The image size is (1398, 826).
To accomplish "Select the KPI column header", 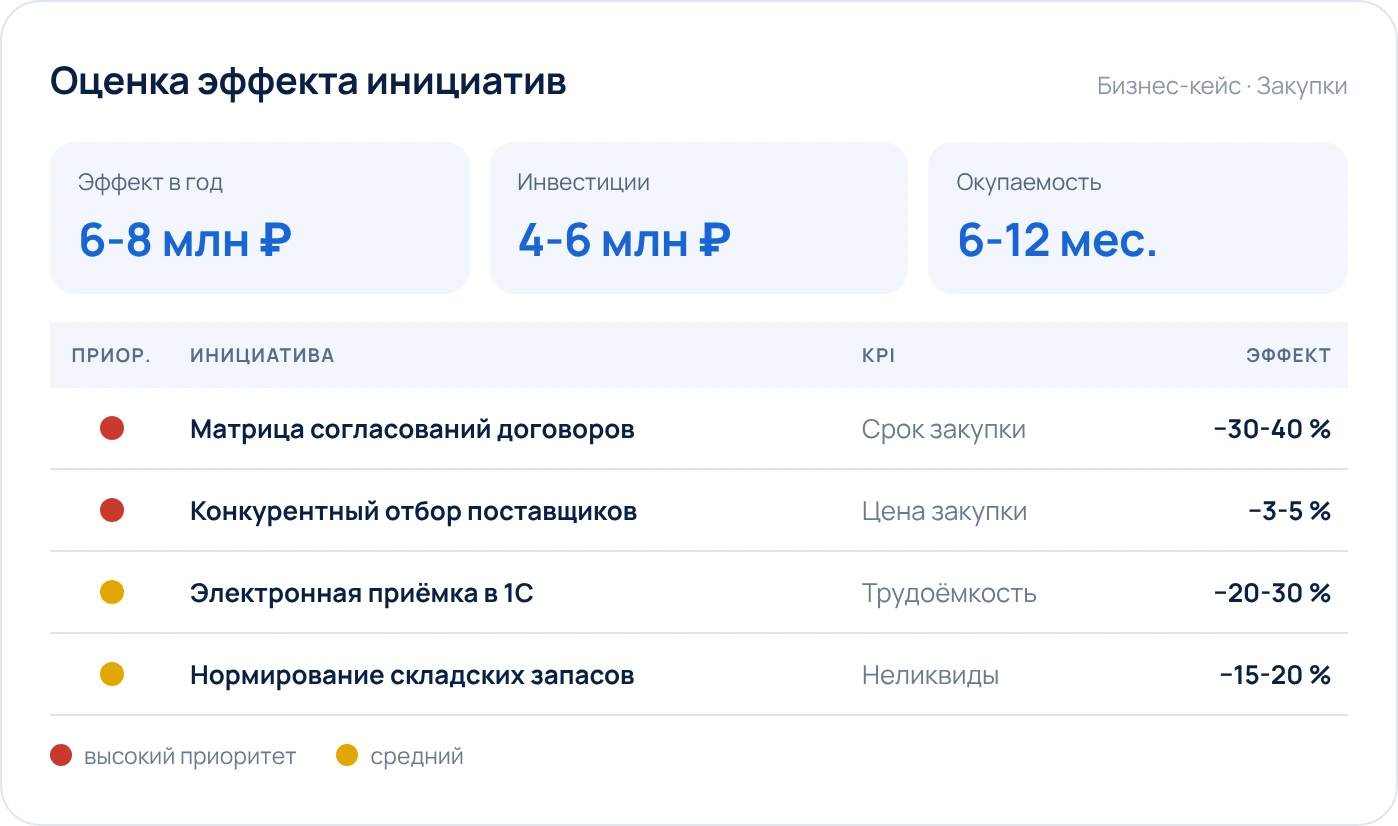I will (878, 356).
